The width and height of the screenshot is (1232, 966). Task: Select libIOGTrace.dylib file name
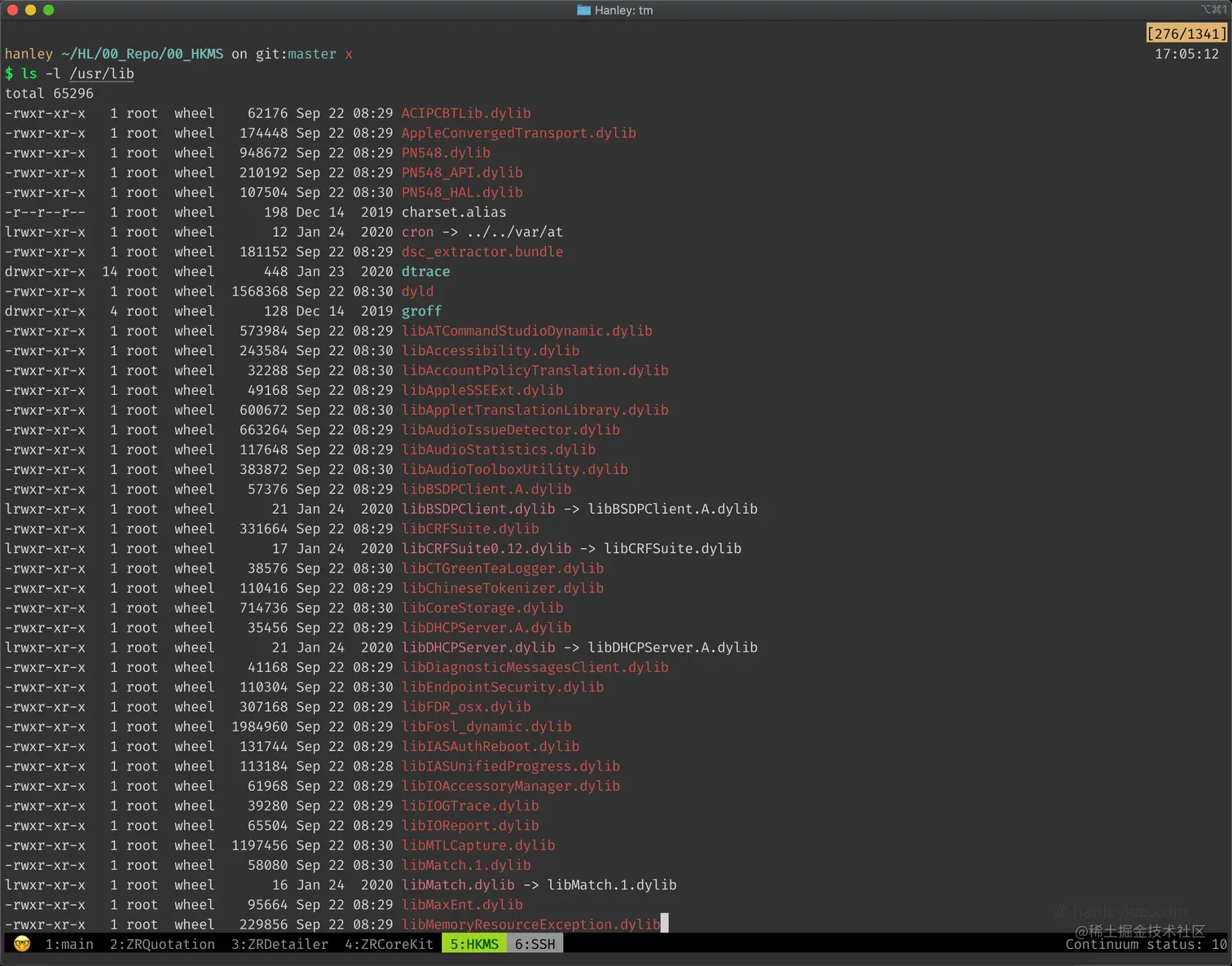pos(470,806)
